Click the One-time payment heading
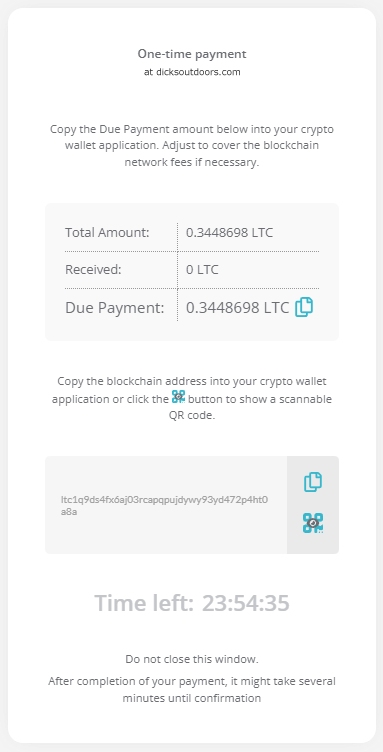Viewport: 383px width, 752px height. tap(192, 54)
